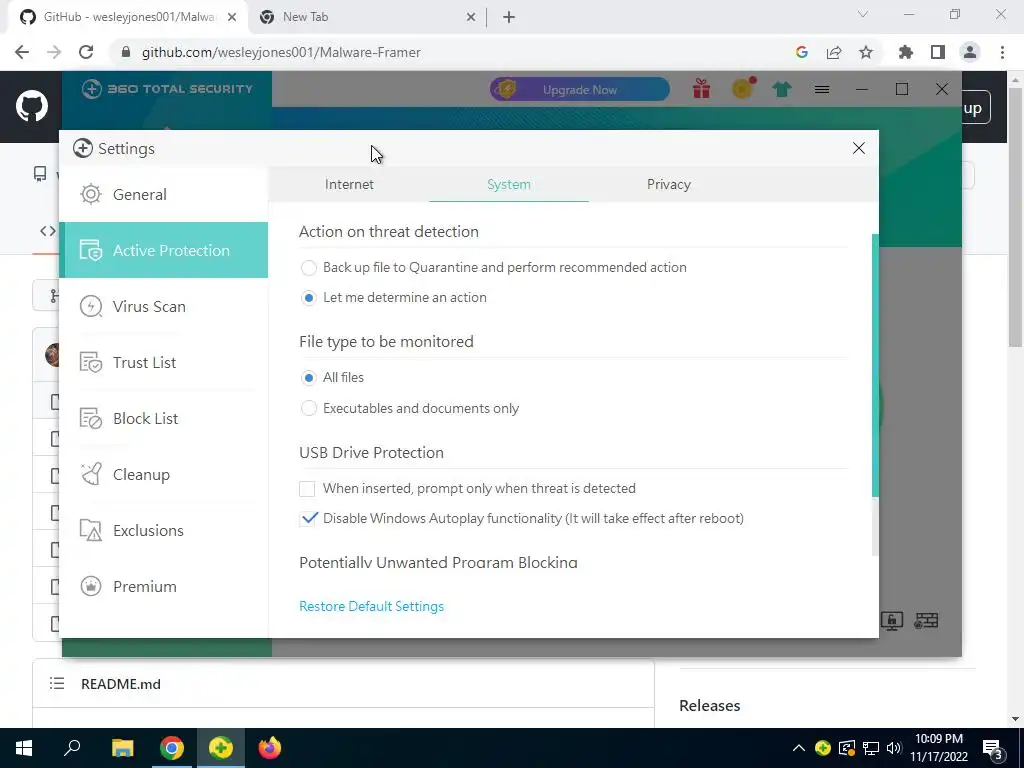Switch to the New Tab browser tab

pos(367,17)
